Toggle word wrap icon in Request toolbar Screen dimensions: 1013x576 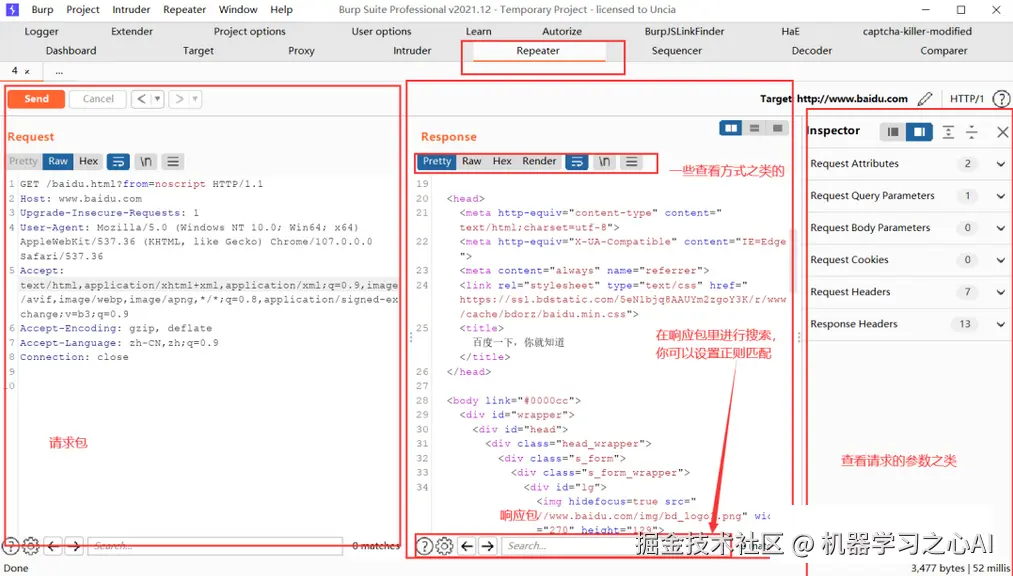pyautogui.click(x=118, y=161)
